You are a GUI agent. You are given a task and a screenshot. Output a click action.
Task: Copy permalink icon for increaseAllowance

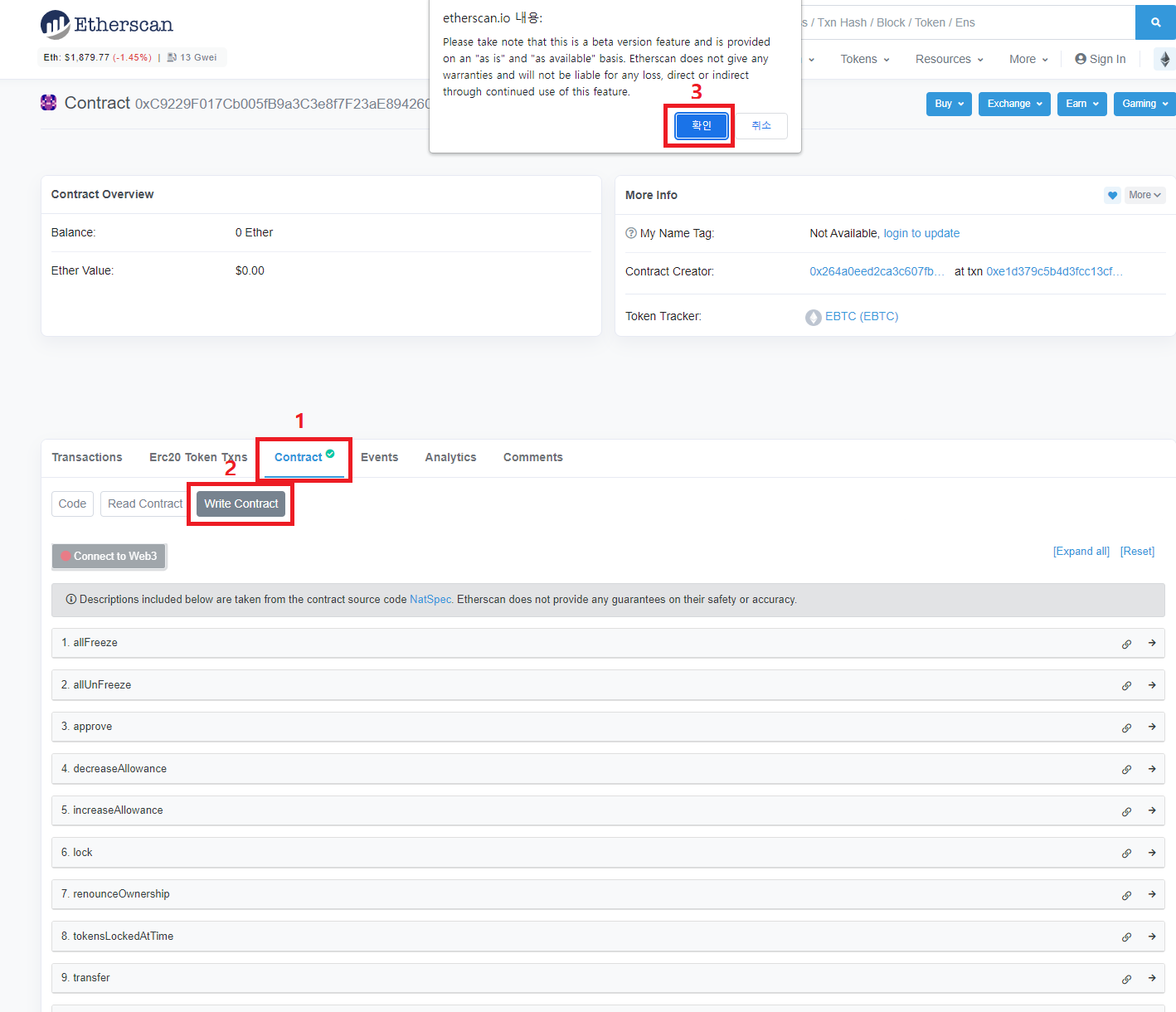[x=1126, y=811]
